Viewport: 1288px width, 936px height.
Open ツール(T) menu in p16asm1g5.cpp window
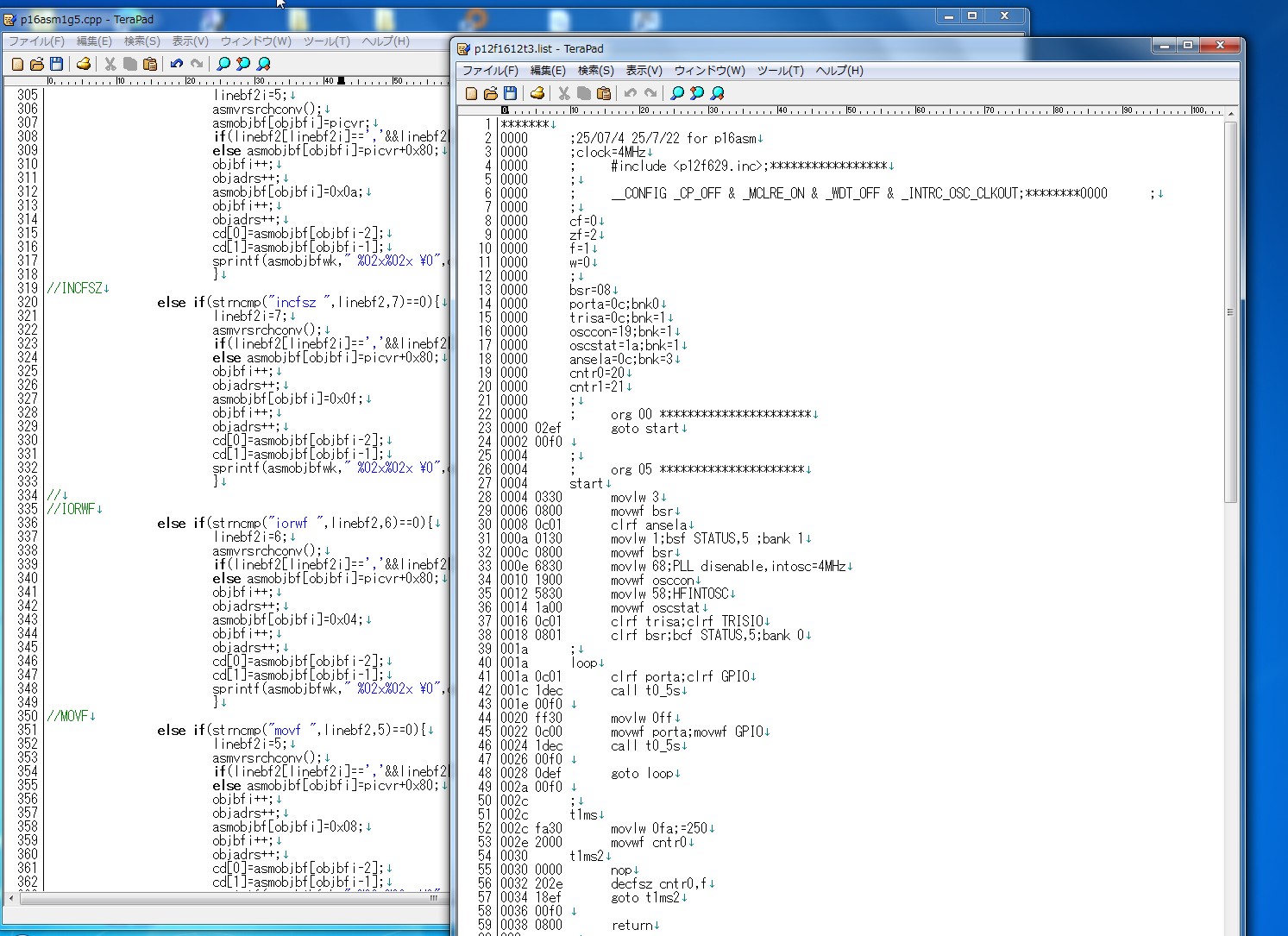point(327,41)
